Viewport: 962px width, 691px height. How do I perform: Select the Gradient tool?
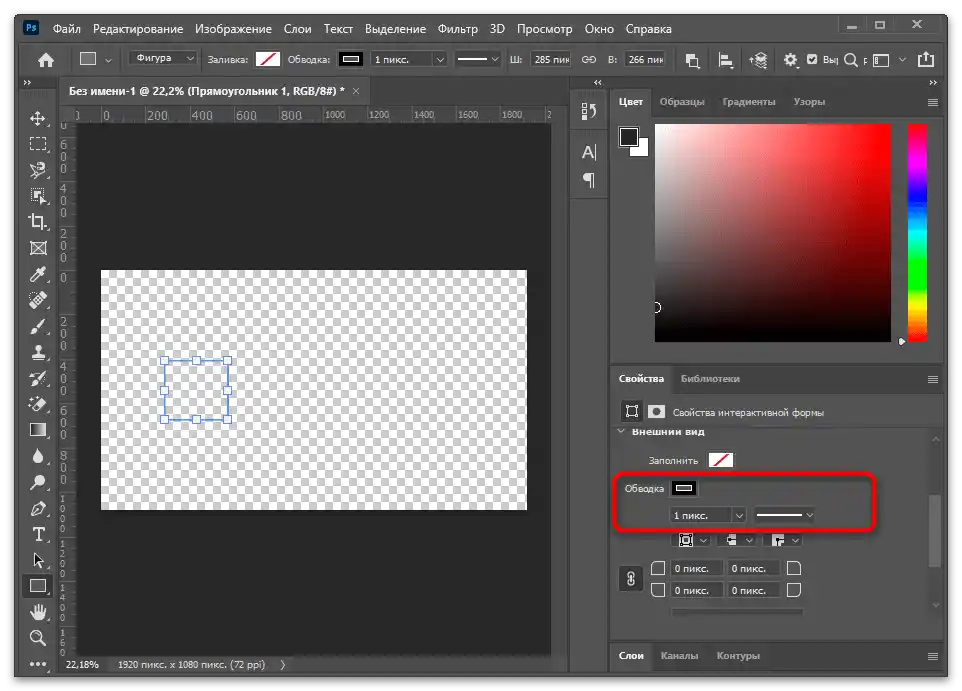tap(38, 430)
